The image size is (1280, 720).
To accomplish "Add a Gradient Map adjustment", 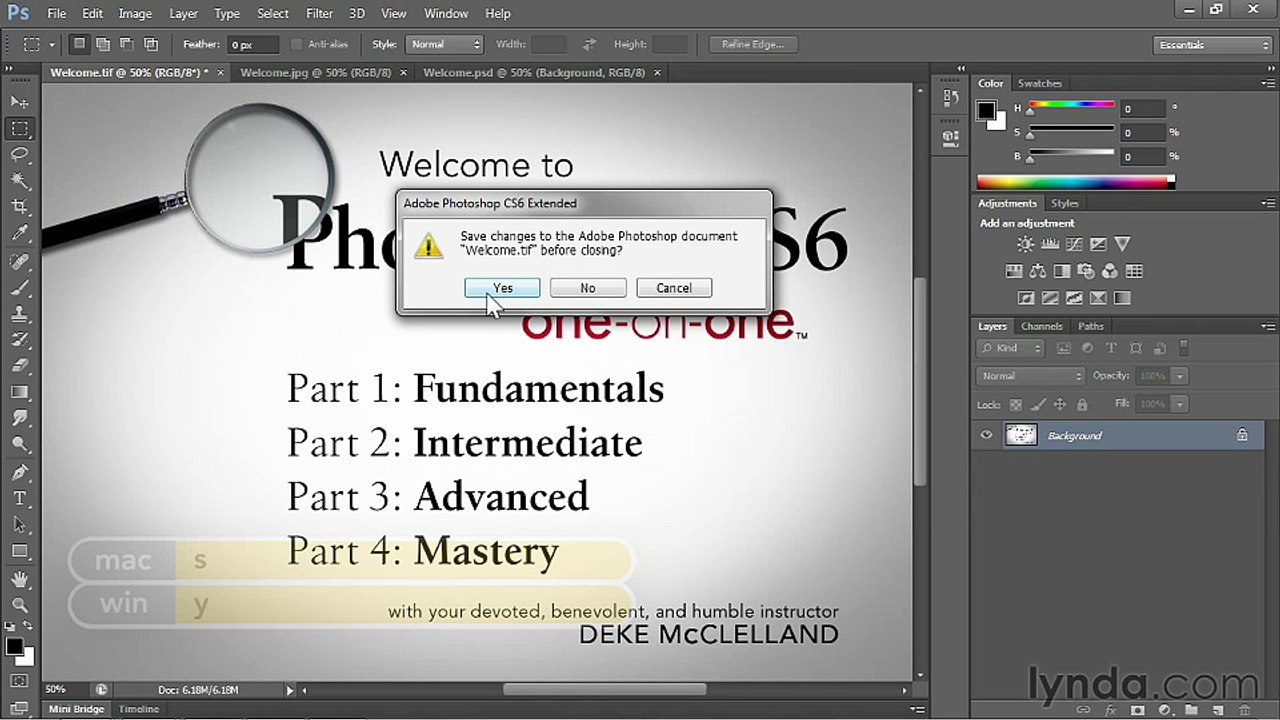I will [x=1122, y=298].
